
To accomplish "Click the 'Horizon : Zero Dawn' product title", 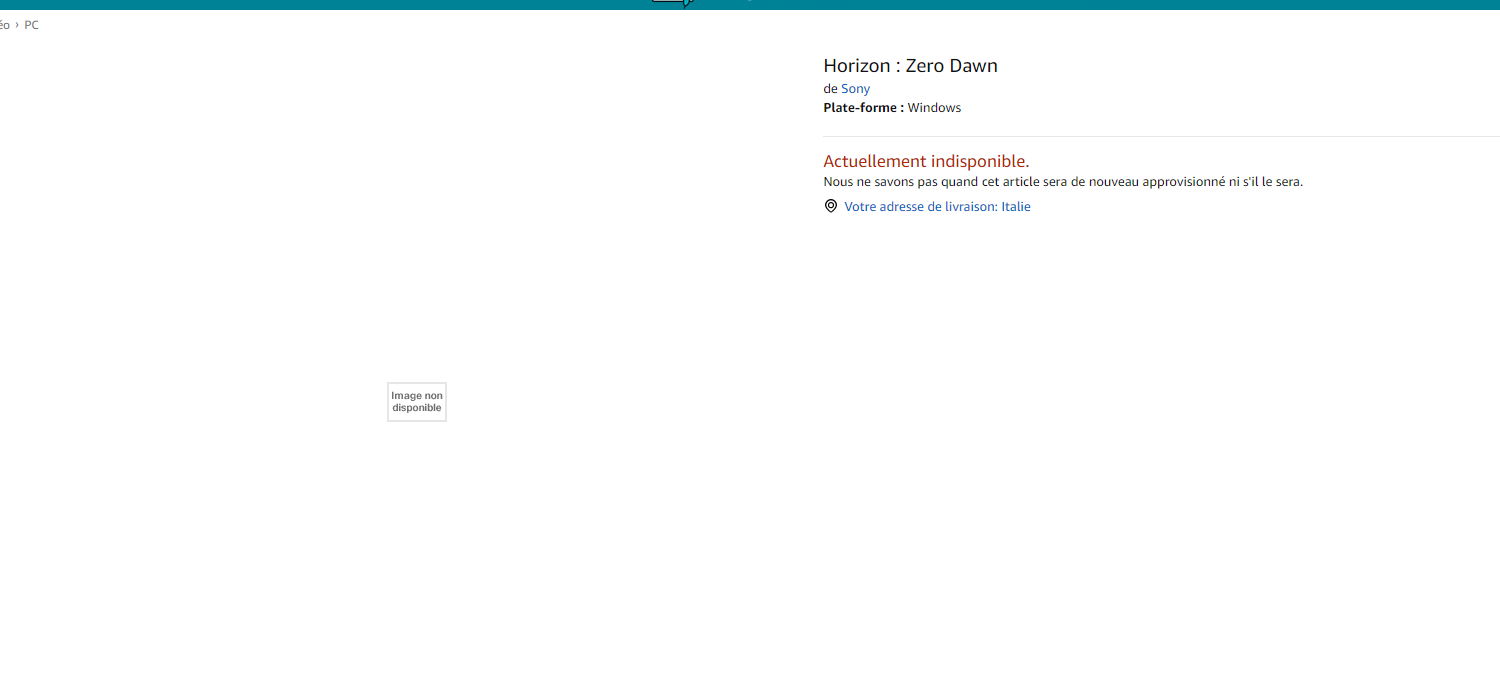I will 910,66.
